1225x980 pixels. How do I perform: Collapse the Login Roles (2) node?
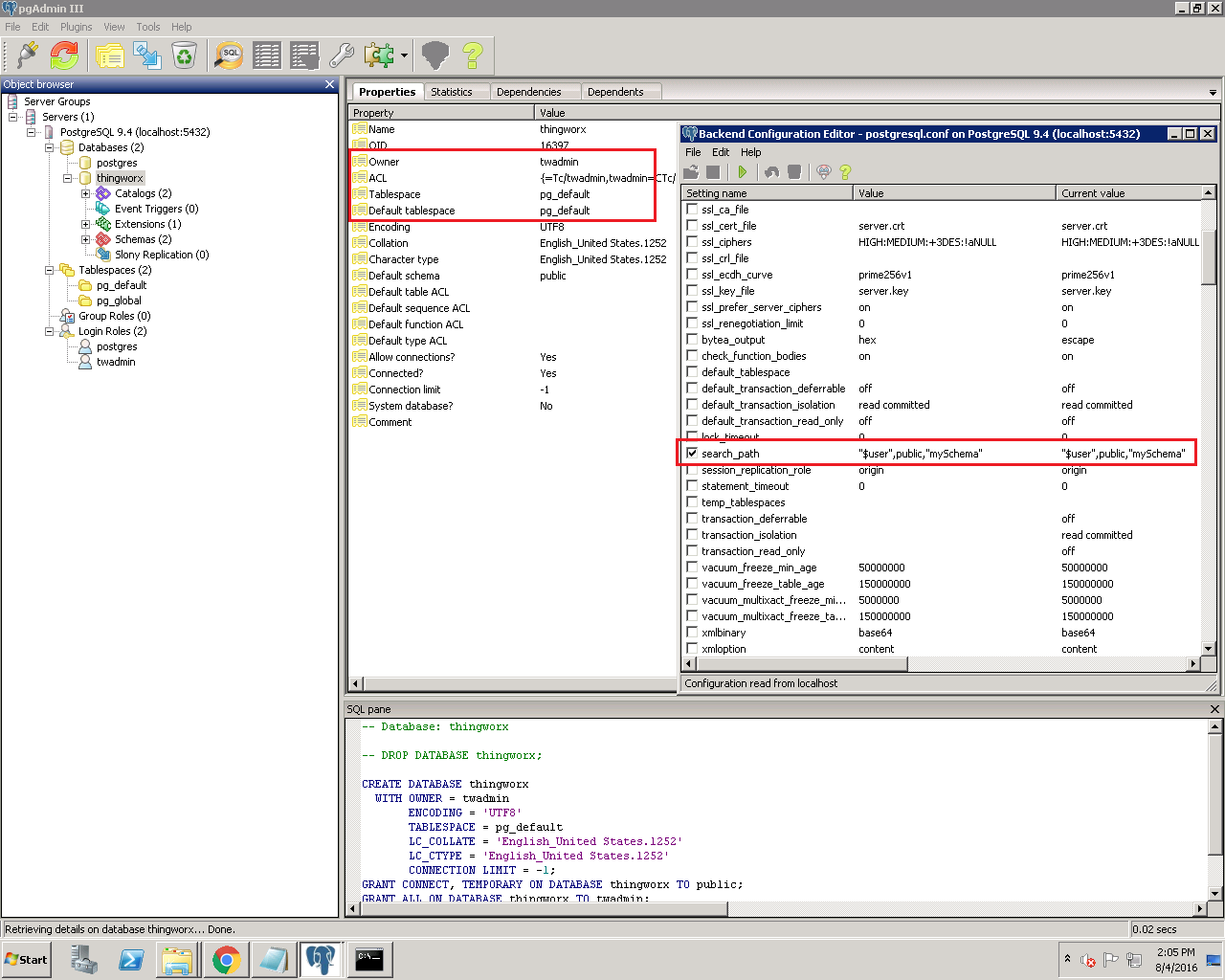49,331
